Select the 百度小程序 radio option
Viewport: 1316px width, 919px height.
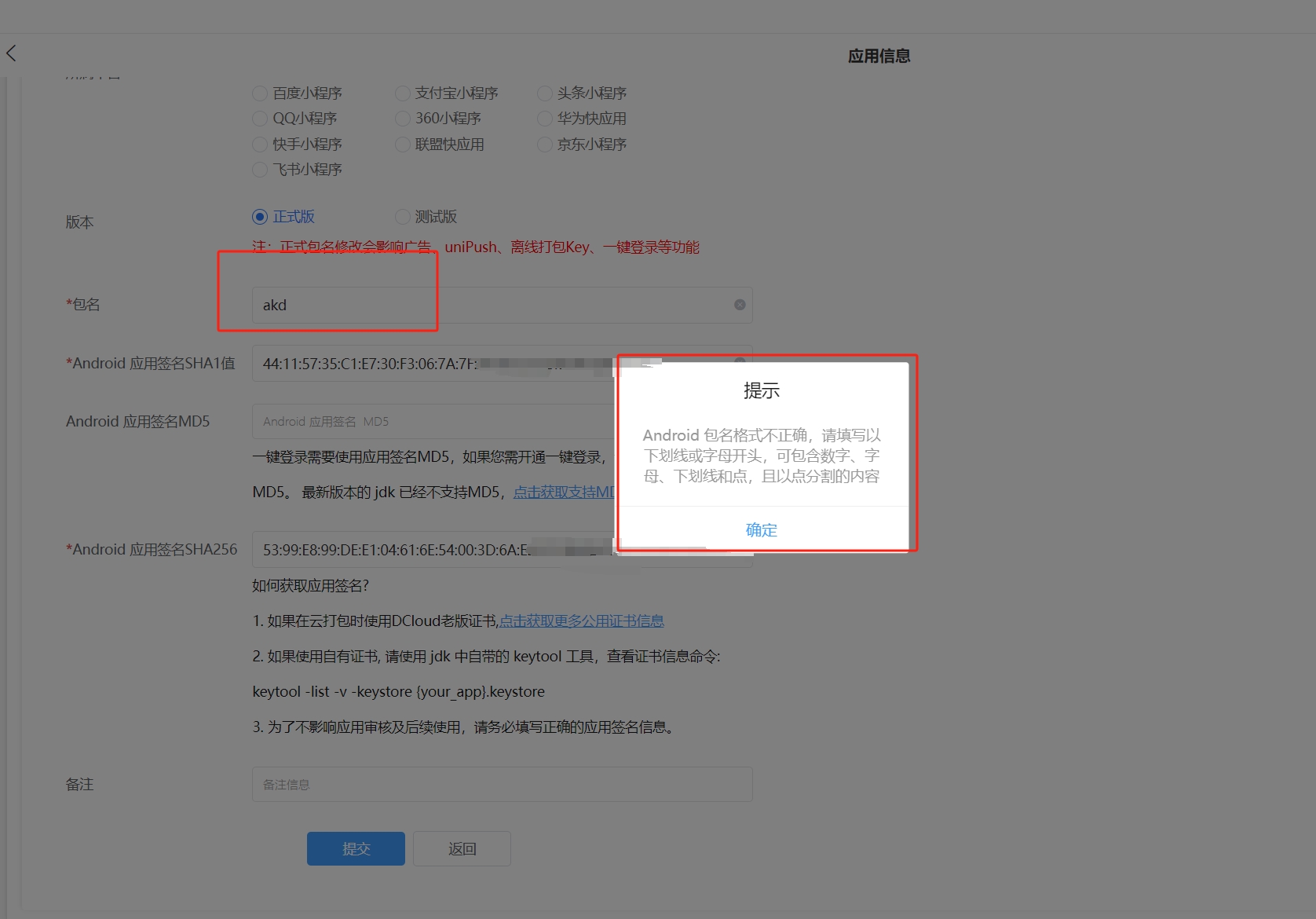[x=260, y=93]
